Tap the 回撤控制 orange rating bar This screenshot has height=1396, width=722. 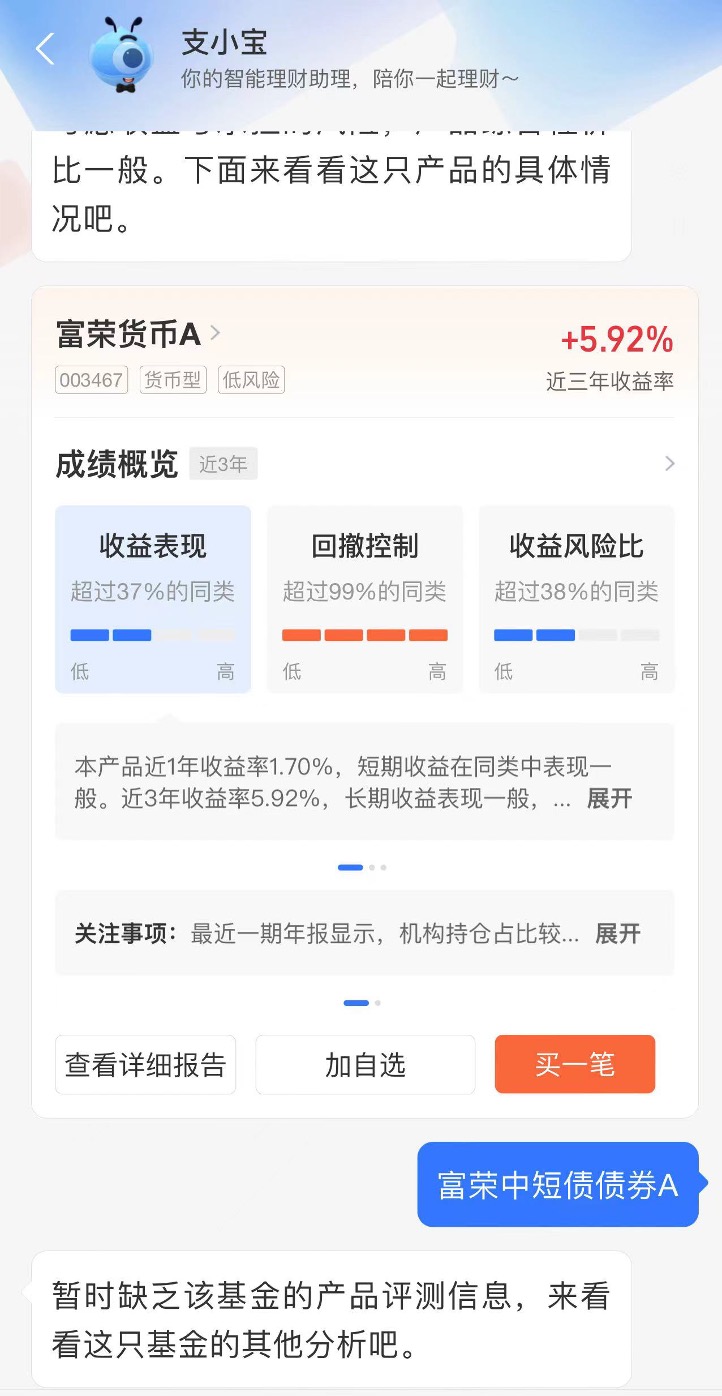pos(364,635)
